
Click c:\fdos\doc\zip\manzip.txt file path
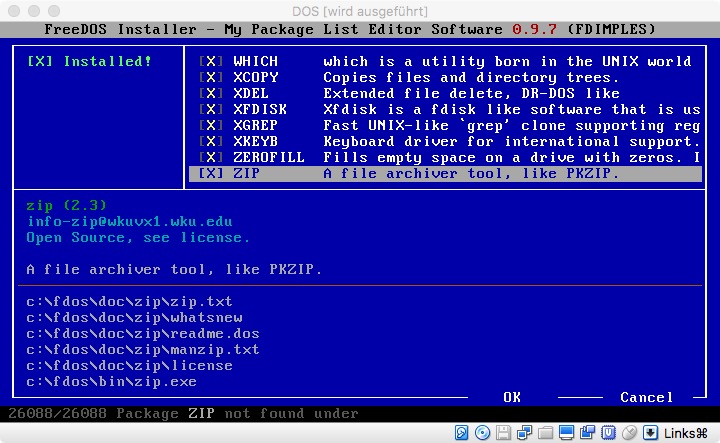click(x=143, y=350)
